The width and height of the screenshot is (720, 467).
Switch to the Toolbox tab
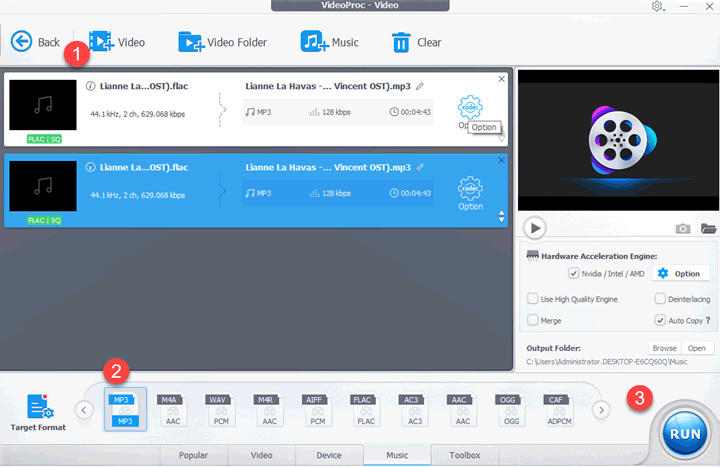coord(465,455)
